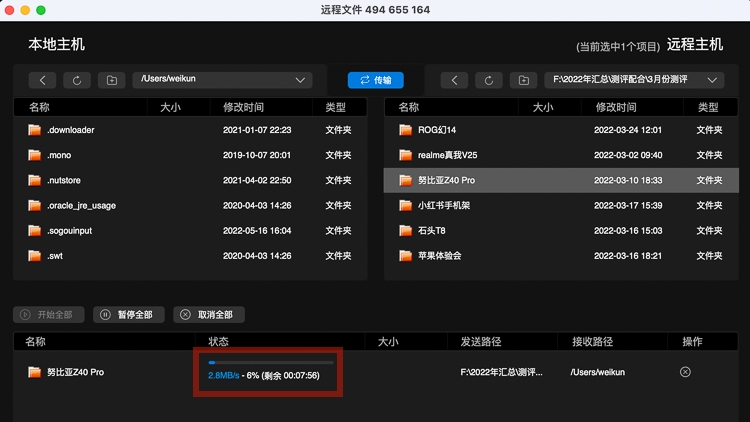This screenshot has width=750, height=422.
Task: Click folder icon of selected 努比亚Z40 Pro remote row
Action: 406,180
